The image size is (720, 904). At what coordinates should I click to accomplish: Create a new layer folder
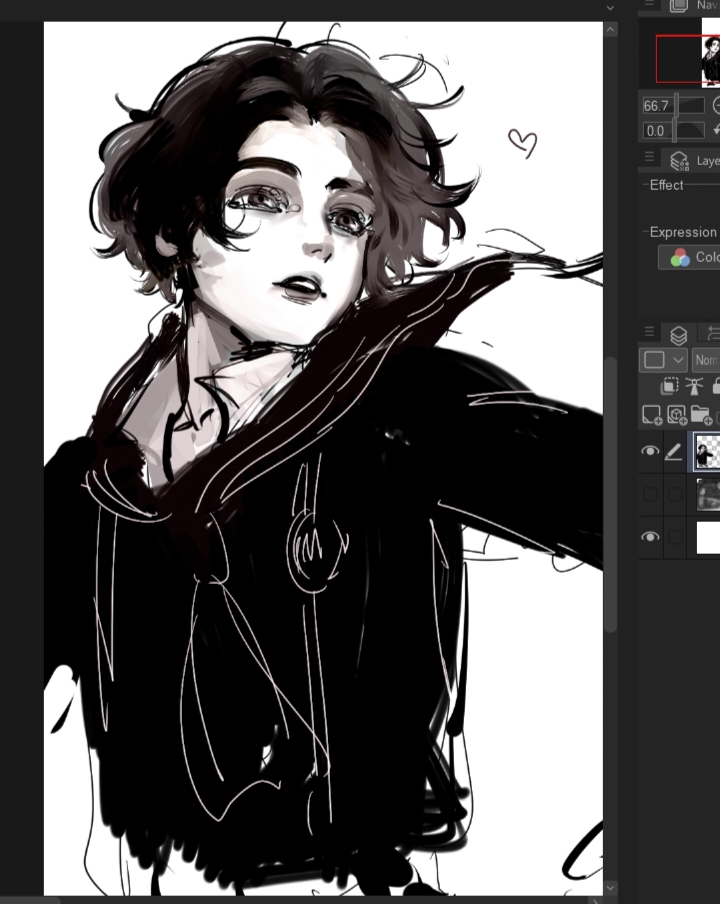pyautogui.click(x=700, y=414)
